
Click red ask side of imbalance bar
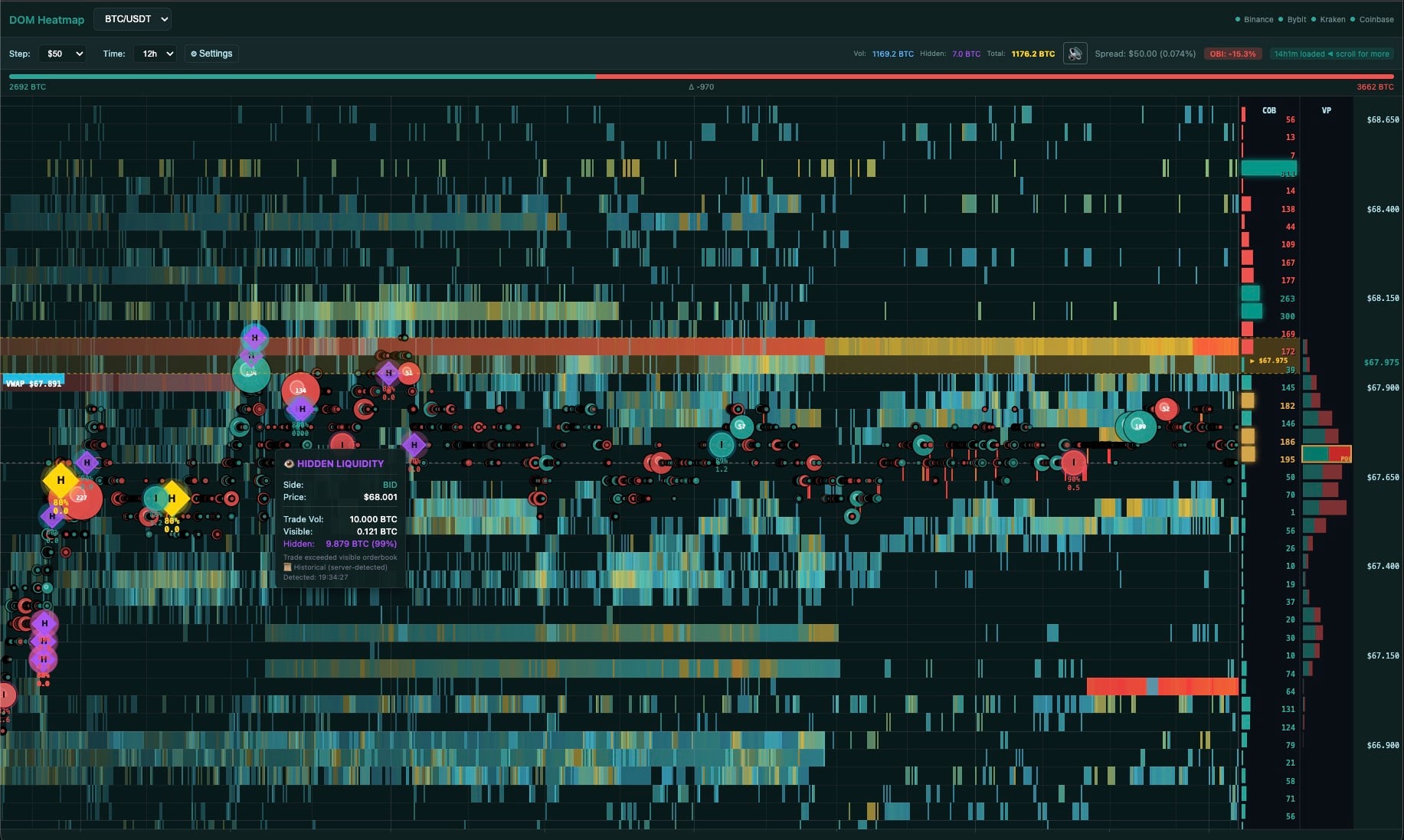click(x=995, y=77)
